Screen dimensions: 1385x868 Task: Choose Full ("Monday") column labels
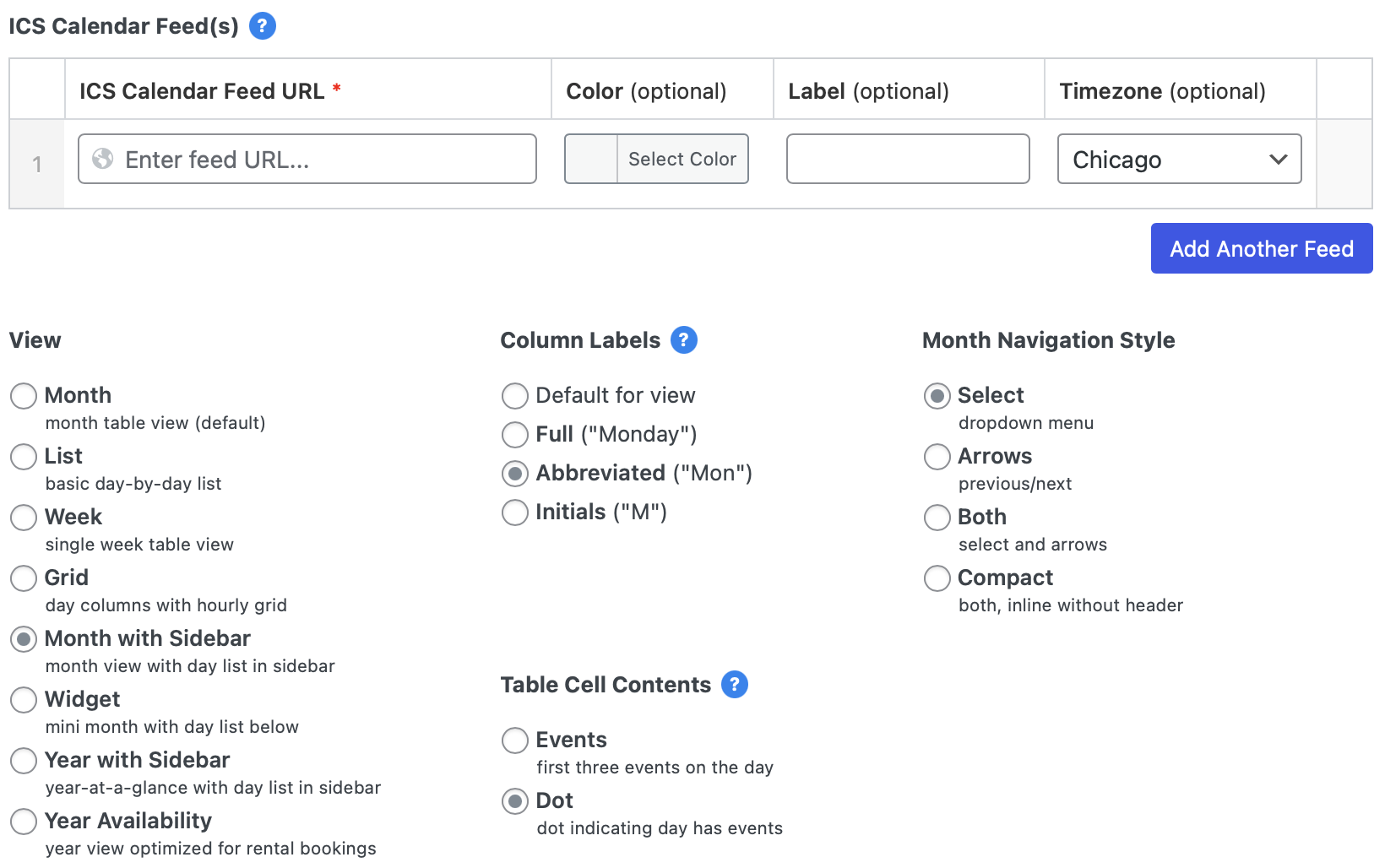point(515,435)
